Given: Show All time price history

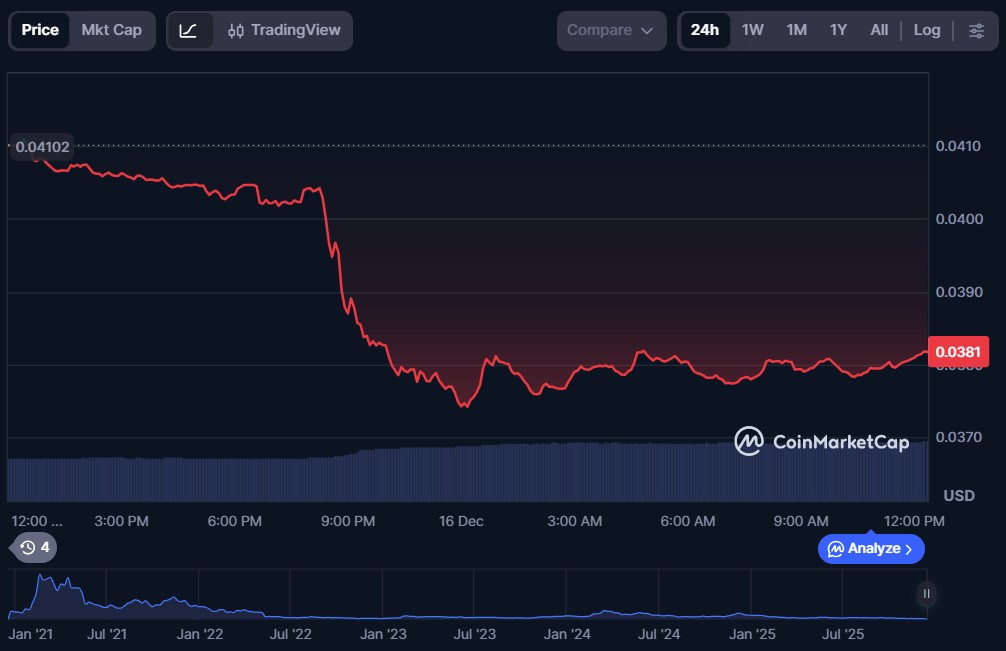Looking at the screenshot, I should coord(879,30).
